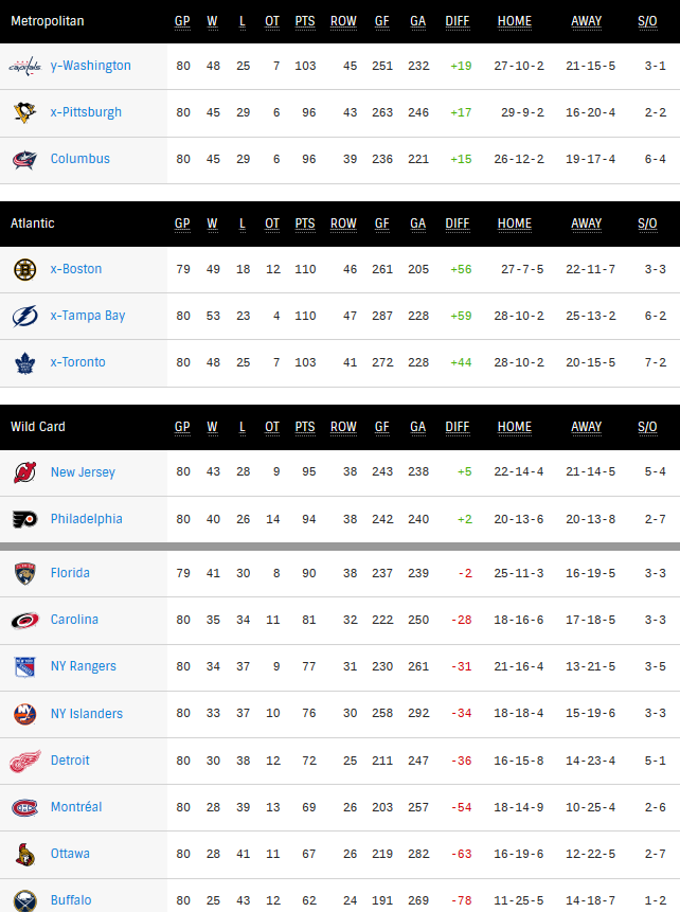This screenshot has height=912, width=680.
Task: Sort Atlantic table by ROW column
Action: click(x=343, y=223)
